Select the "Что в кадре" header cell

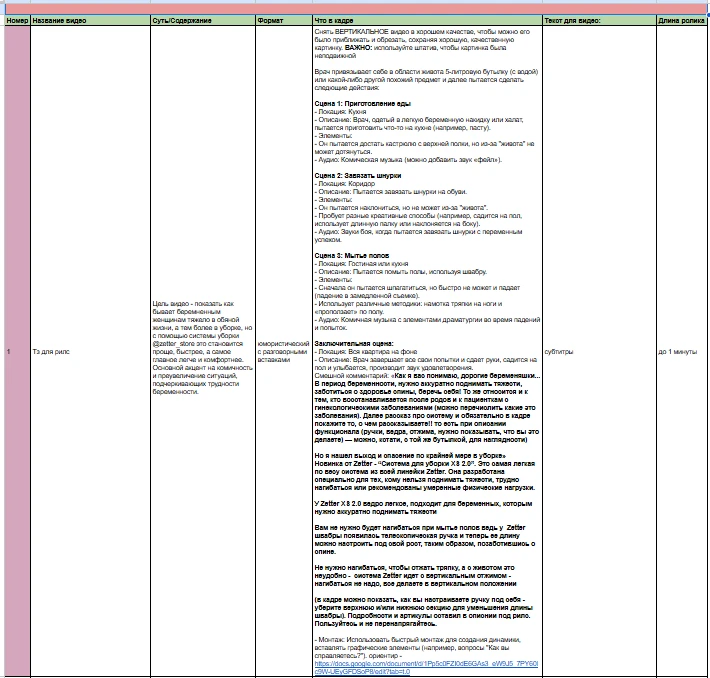click(x=334, y=20)
